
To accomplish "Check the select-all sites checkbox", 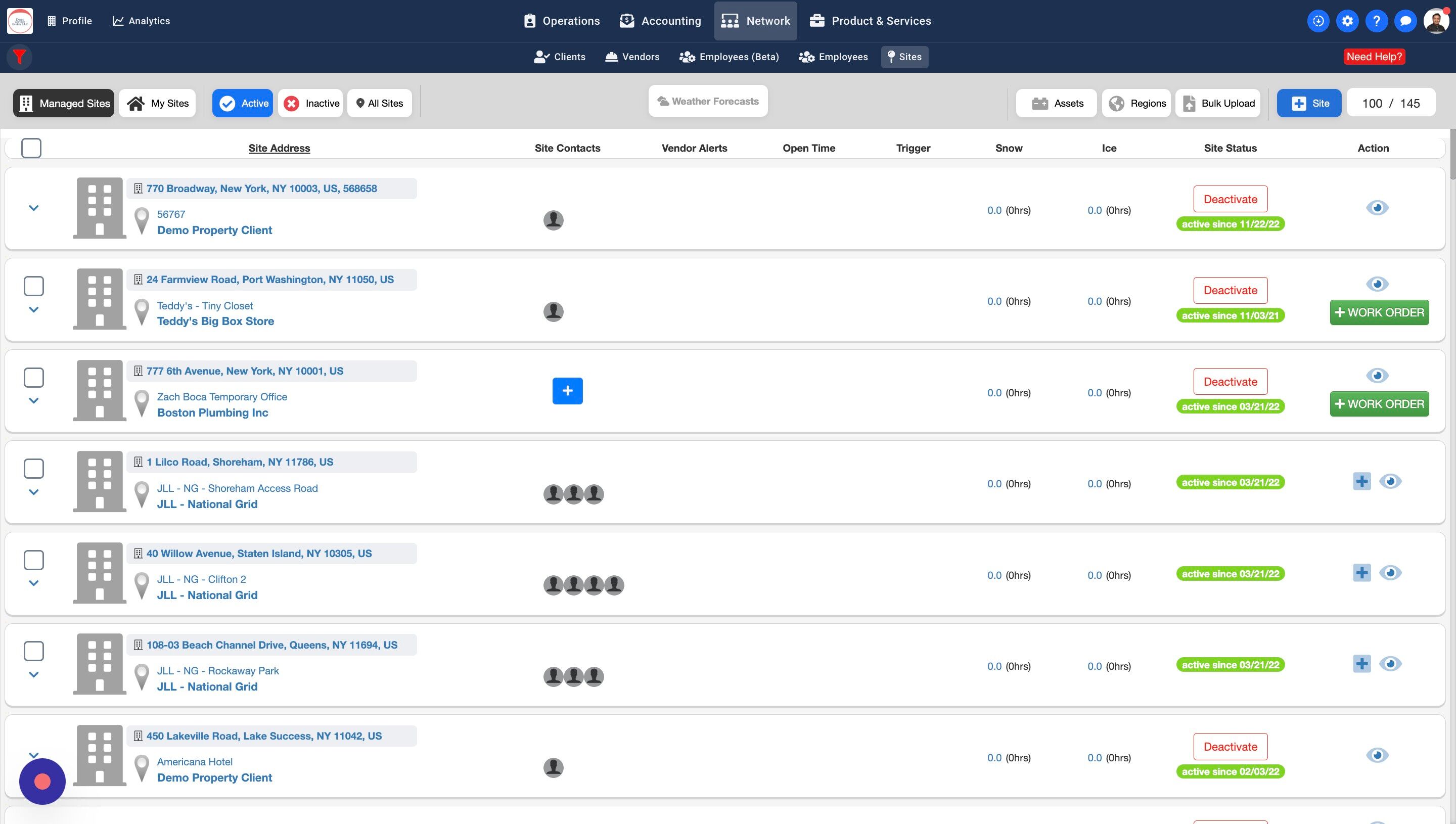I will pos(31,148).
